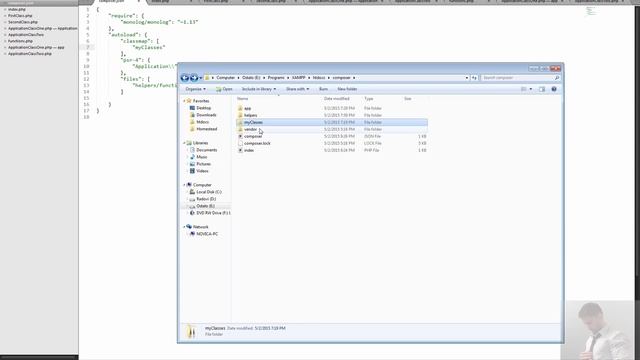Open the Documents library
The height and width of the screenshot is (360, 640).
click(207, 150)
